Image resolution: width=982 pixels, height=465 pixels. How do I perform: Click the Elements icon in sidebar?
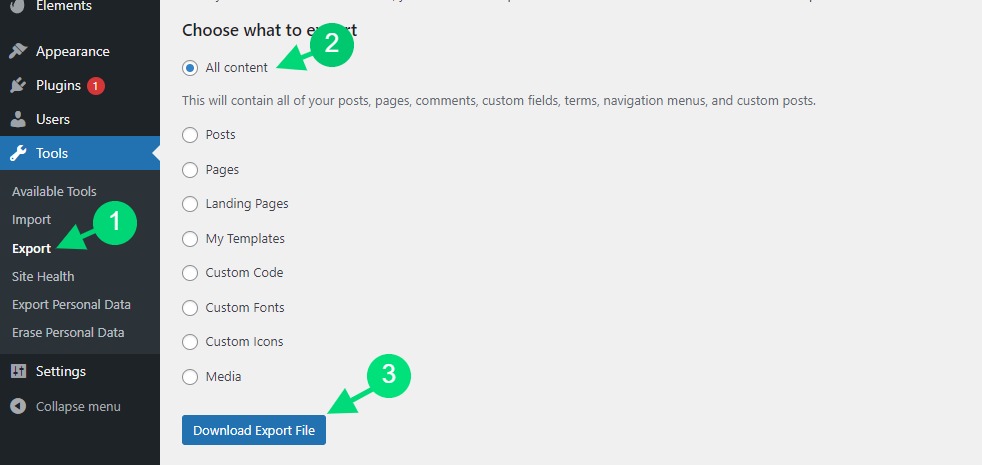click(18, 6)
